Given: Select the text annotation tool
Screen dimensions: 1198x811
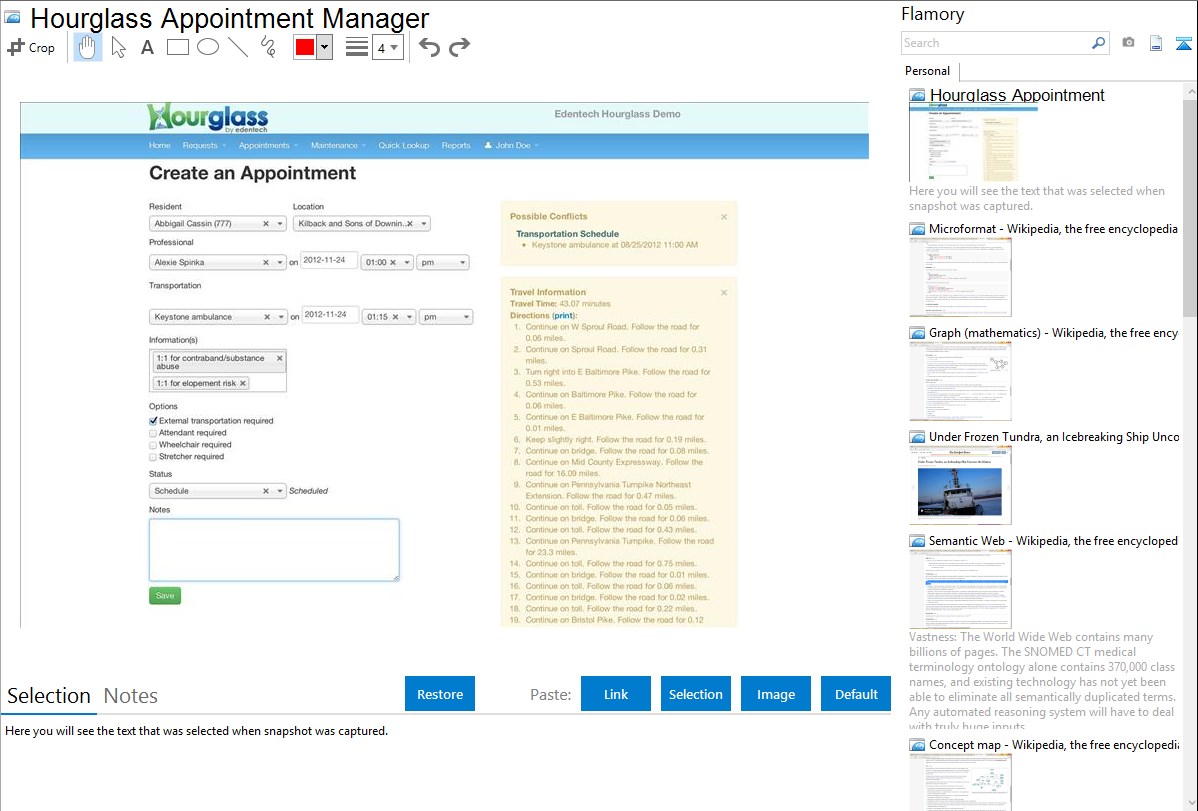Looking at the screenshot, I should (x=147, y=47).
